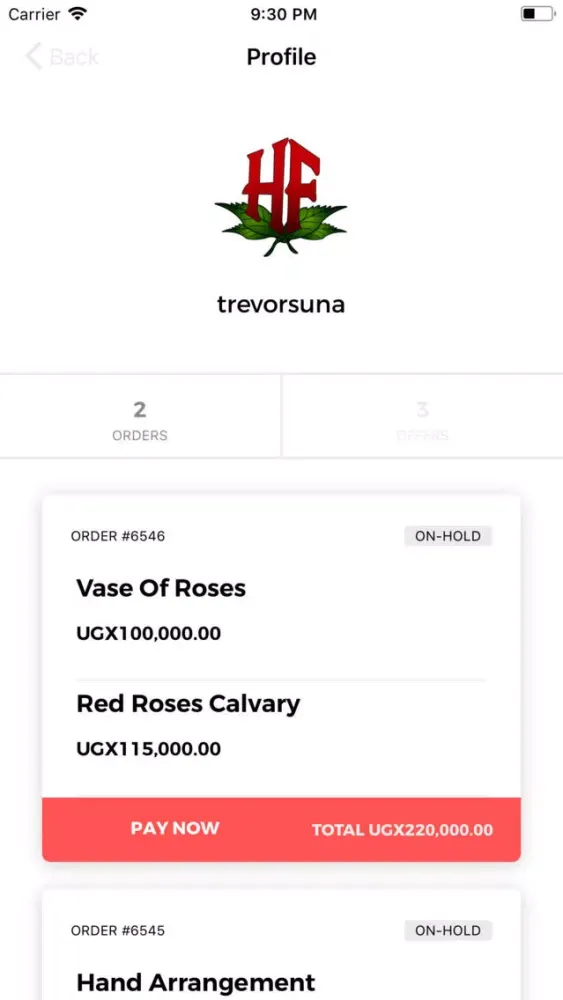Tap the Back chevron icon
Viewport: 563px width, 1000px height.
click(33, 57)
